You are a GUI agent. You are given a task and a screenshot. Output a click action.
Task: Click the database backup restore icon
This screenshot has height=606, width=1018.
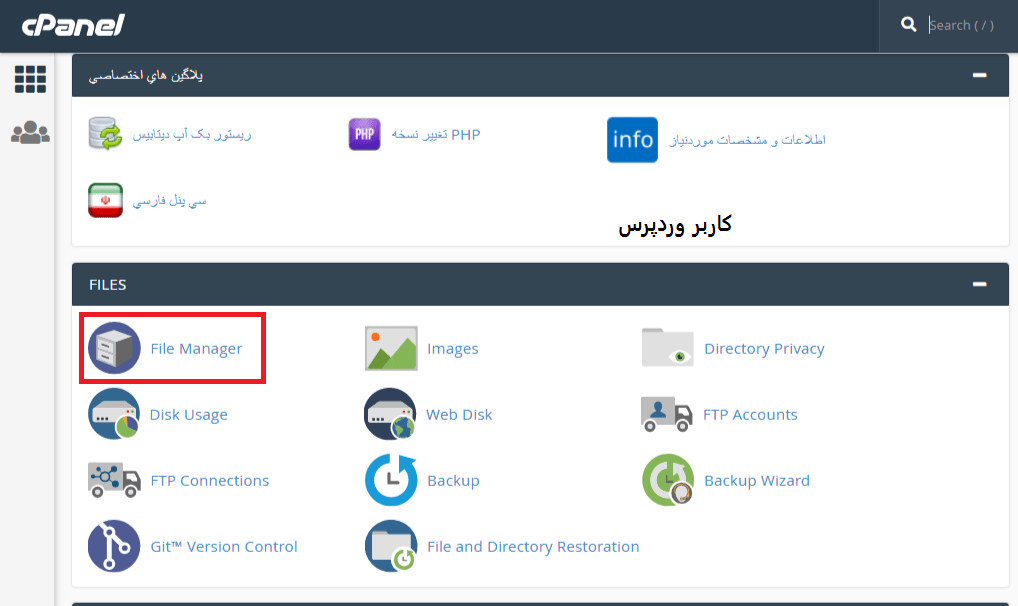105,134
